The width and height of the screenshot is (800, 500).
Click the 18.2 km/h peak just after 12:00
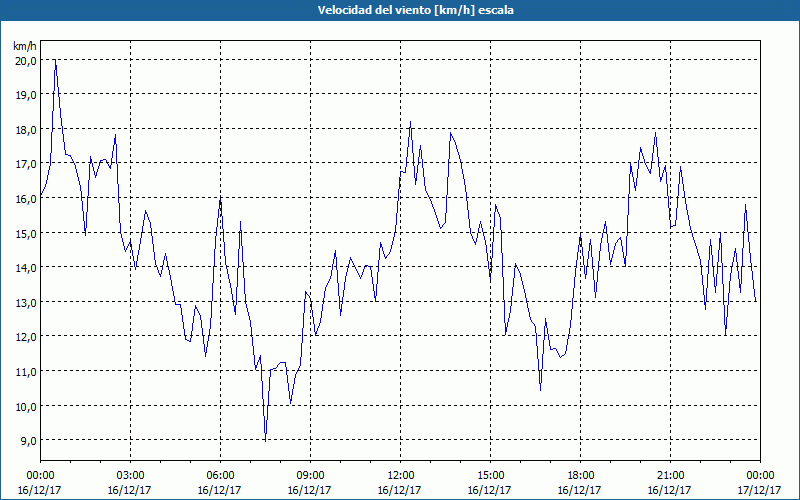pyautogui.click(x=411, y=121)
